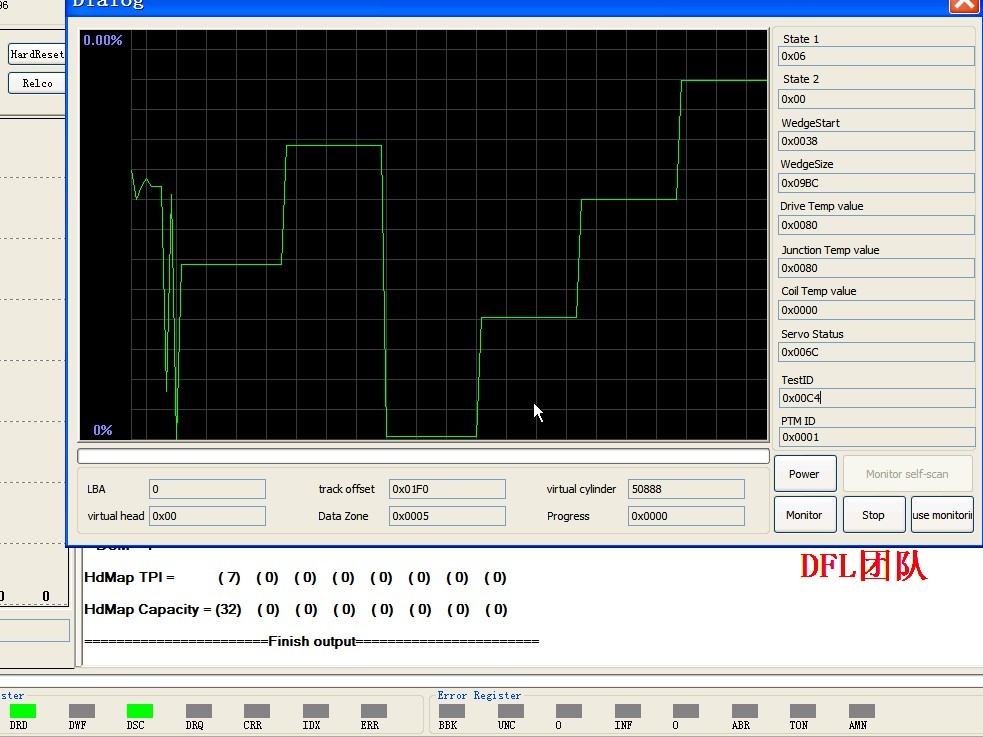
Task: Click the Stop button
Action: (874, 515)
